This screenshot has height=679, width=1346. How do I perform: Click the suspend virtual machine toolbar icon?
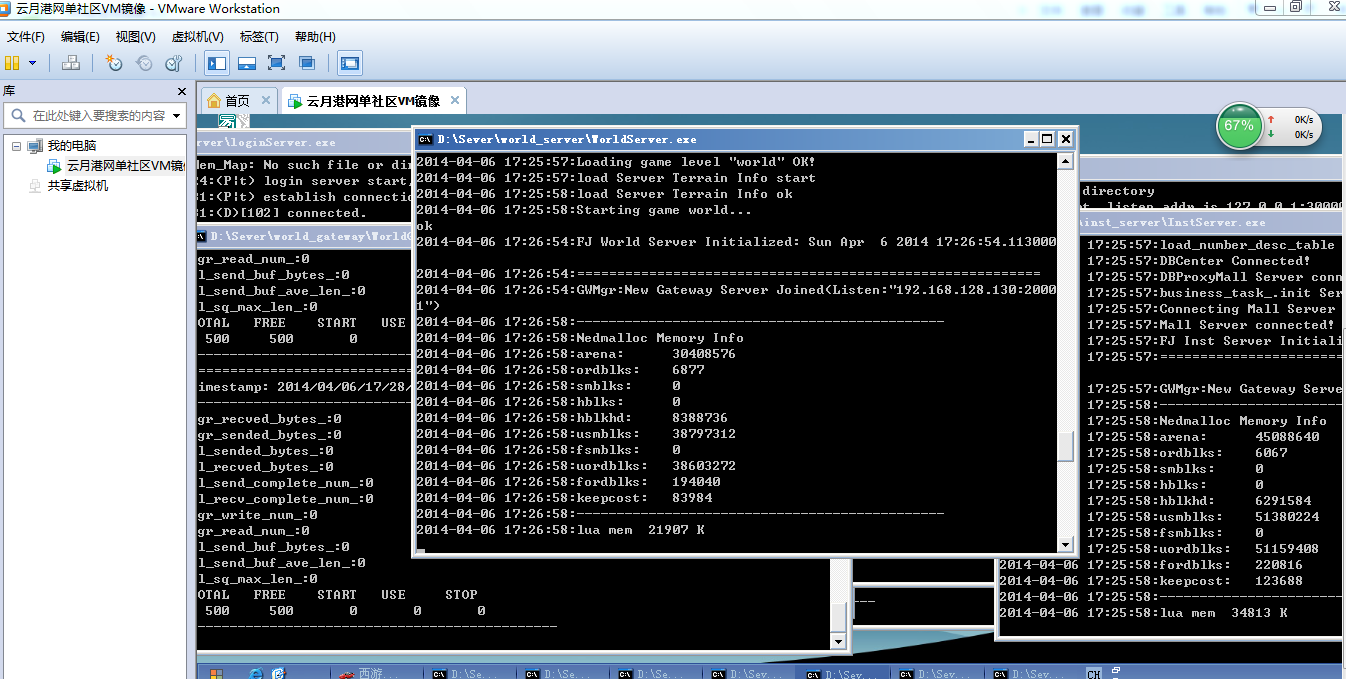(13, 63)
